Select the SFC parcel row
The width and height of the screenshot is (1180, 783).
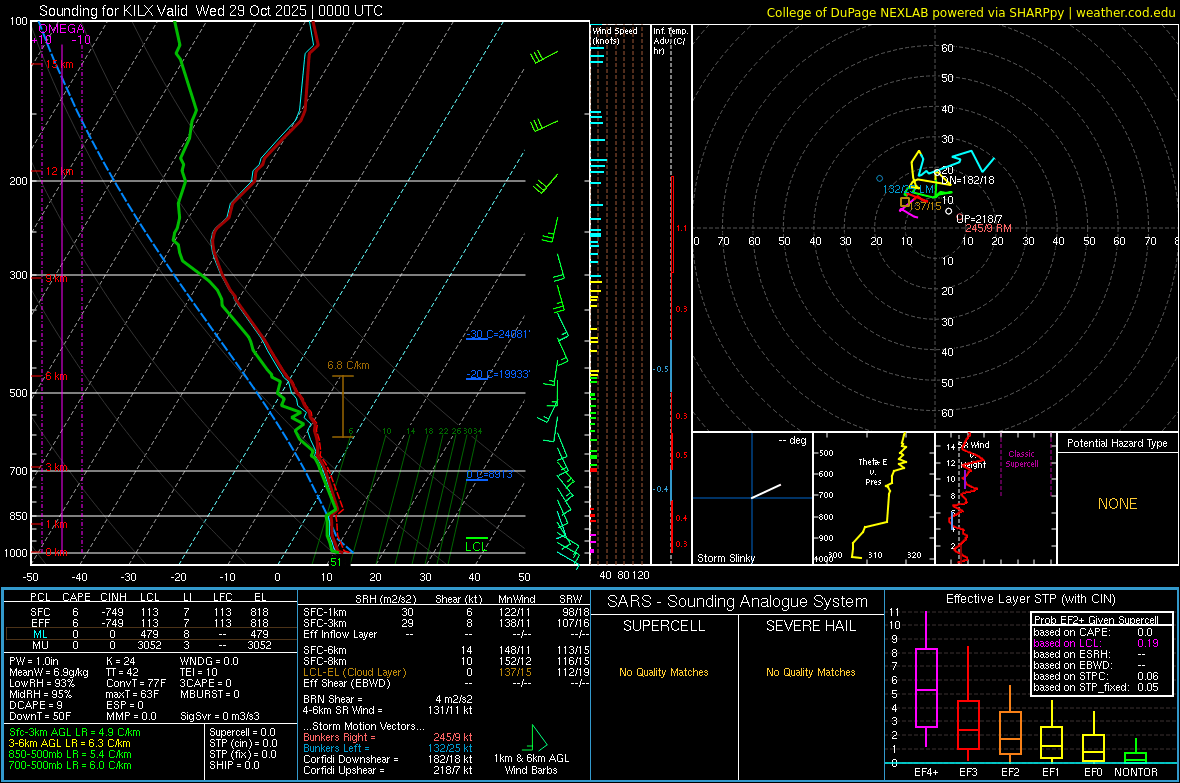(149, 612)
